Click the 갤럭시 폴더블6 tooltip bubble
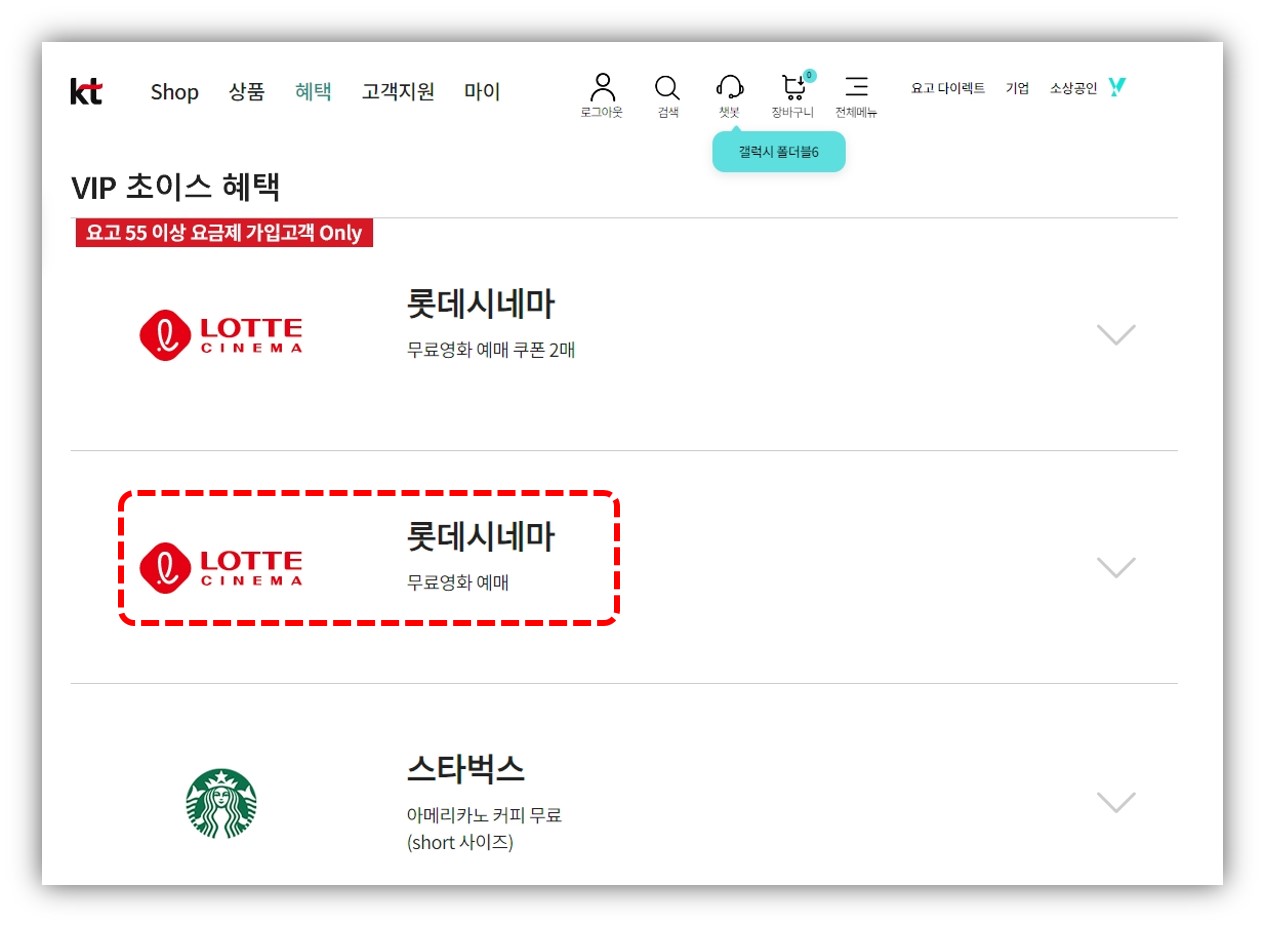 point(779,149)
